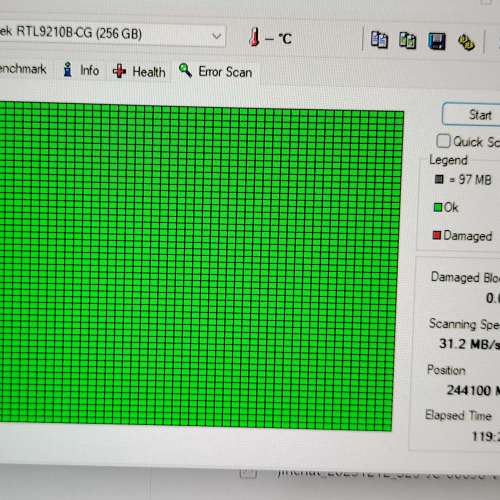The image size is (500, 500).
Task: Click the red Damaged legend swatch
Action: pyautogui.click(x=437, y=235)
